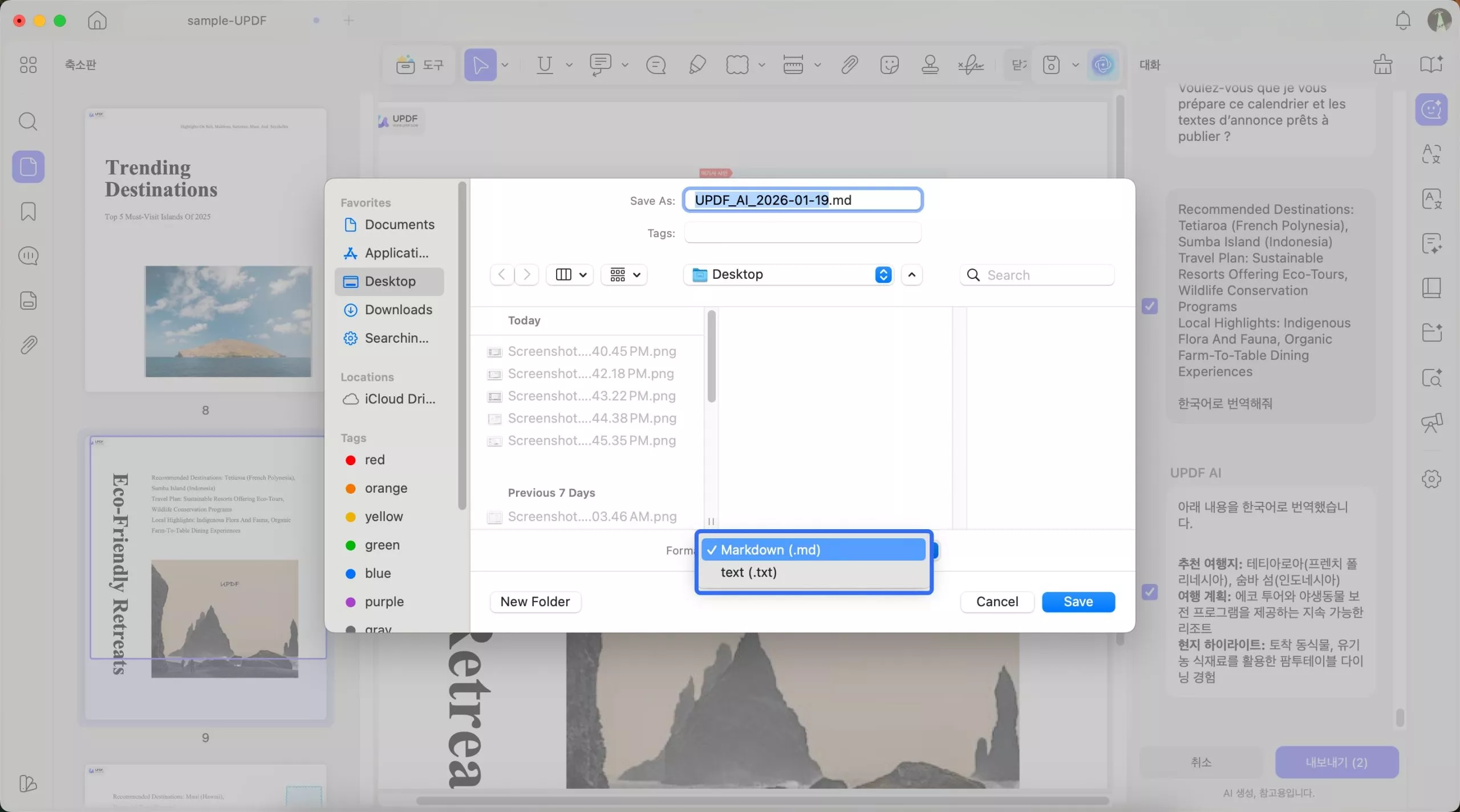Click the Save button
The height and width of the screenshot is (812, 1460).
tap(1077, 602)
